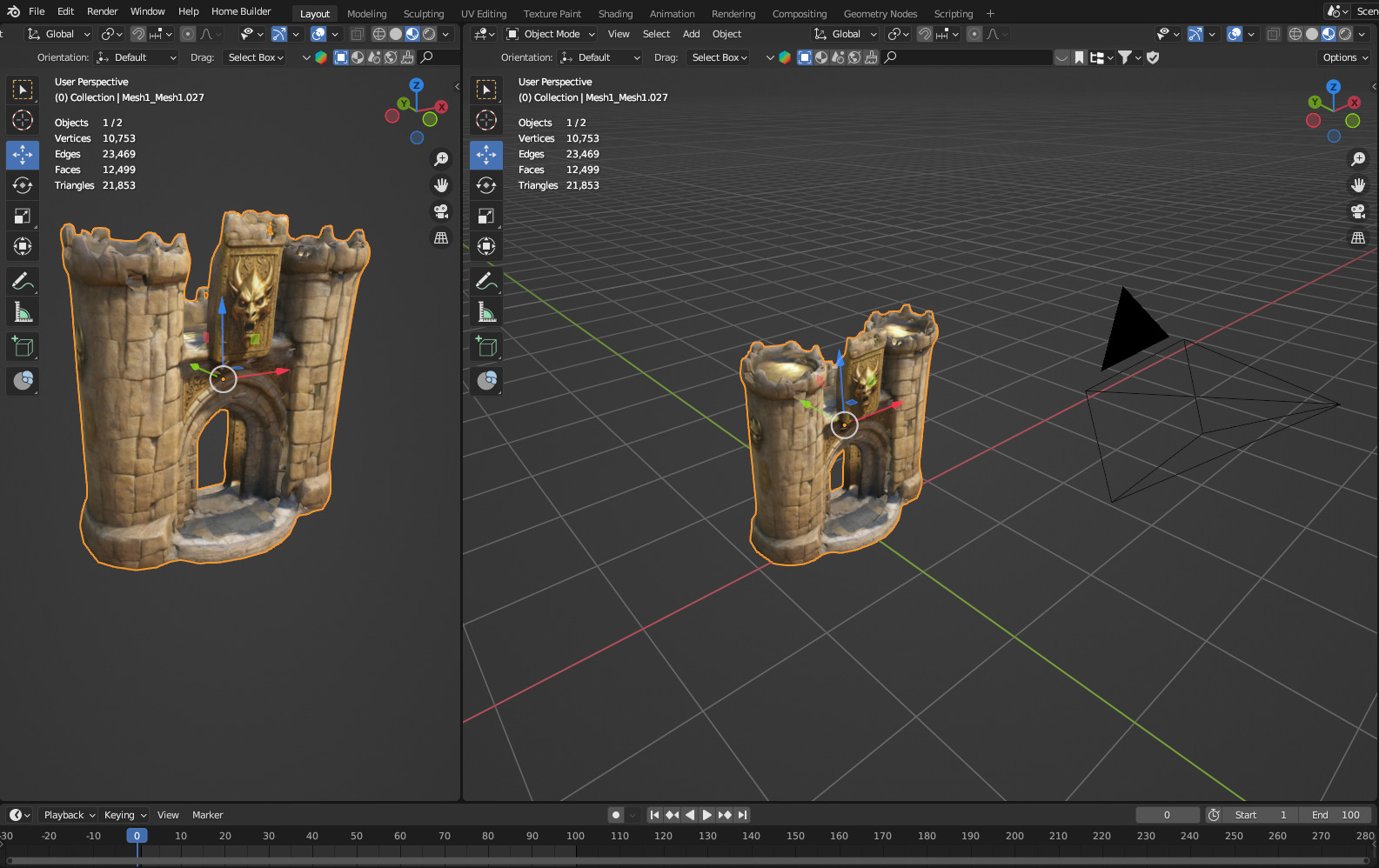
Task: Add a new workspace with plus button
Action: [990, 14]
